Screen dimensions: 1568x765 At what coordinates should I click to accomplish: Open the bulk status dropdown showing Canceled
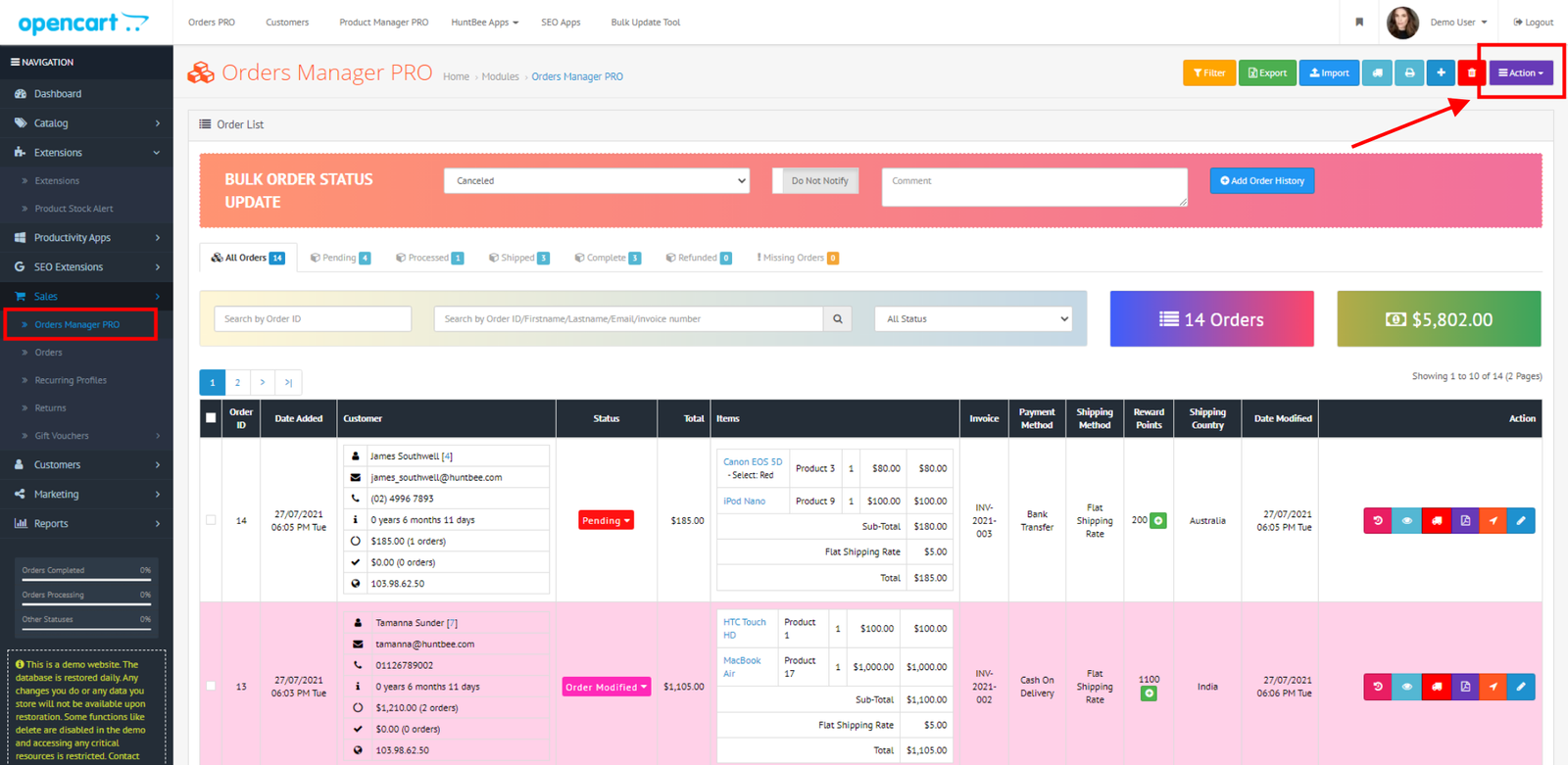[597, 180]
